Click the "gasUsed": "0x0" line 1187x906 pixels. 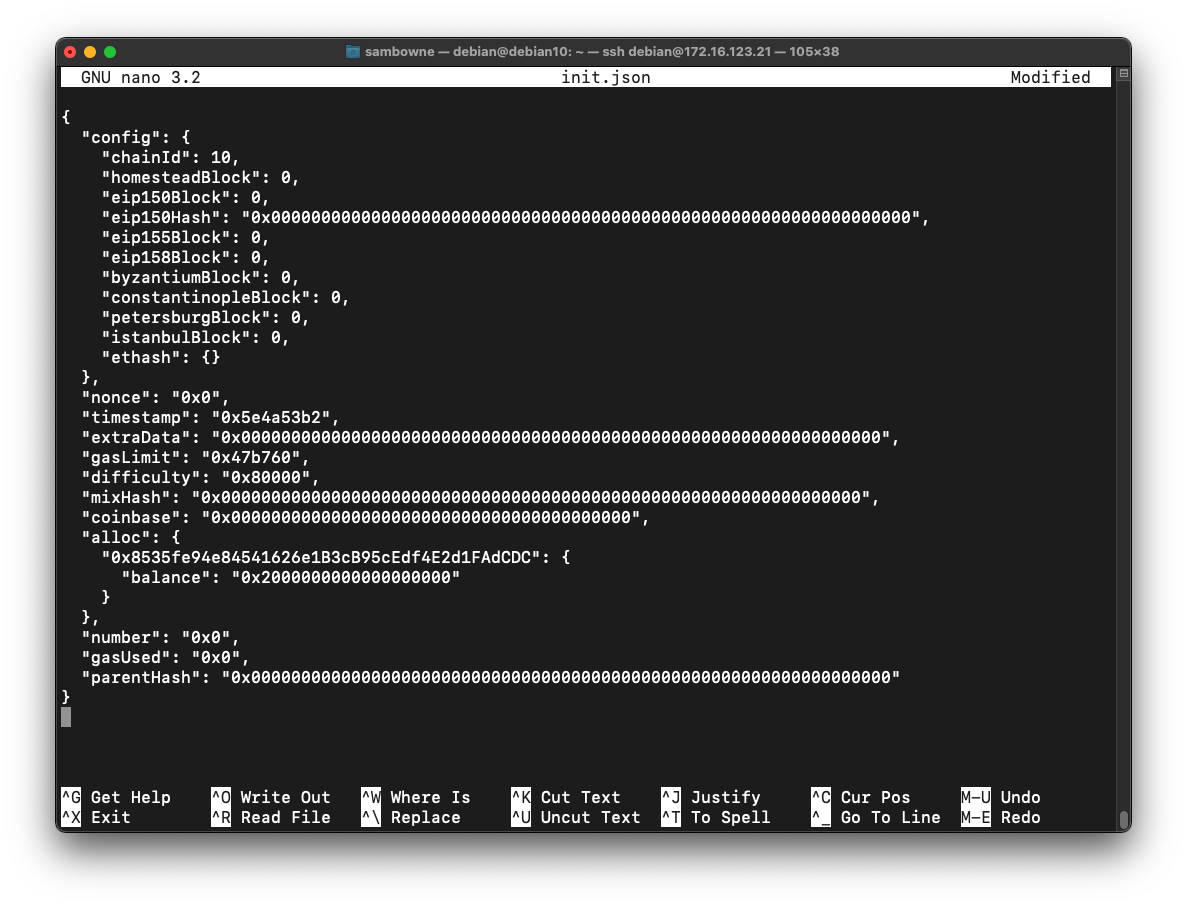click(x=166, y=658)
